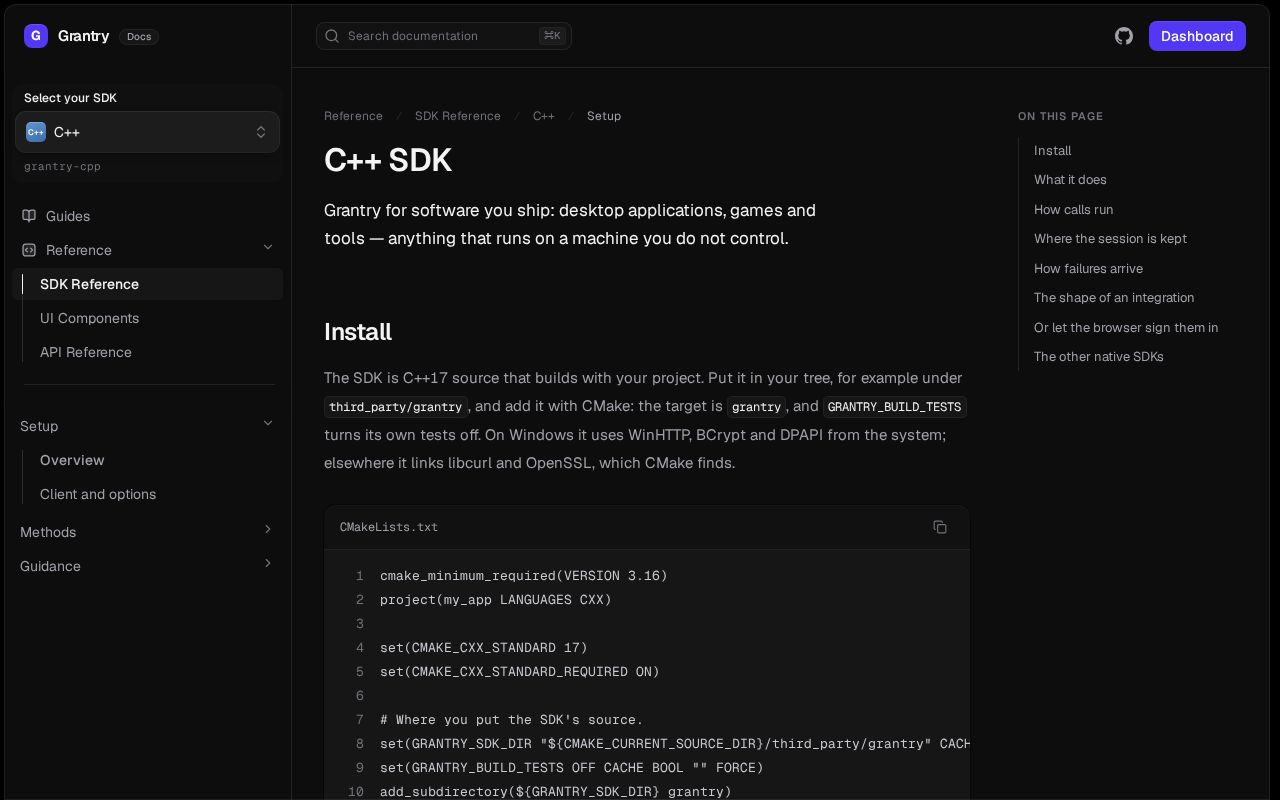Open the GitHub repository icon
1280x800 pixels.
(x=1124, y=36)
